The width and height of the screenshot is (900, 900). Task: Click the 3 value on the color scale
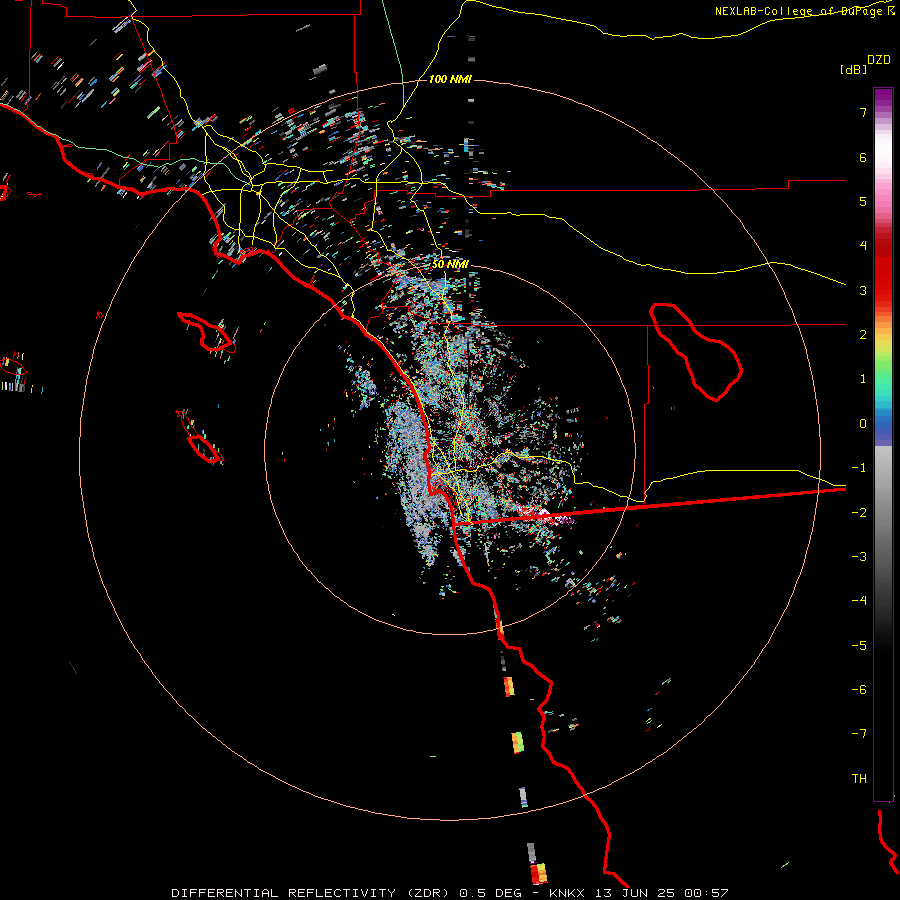point(863,290)
